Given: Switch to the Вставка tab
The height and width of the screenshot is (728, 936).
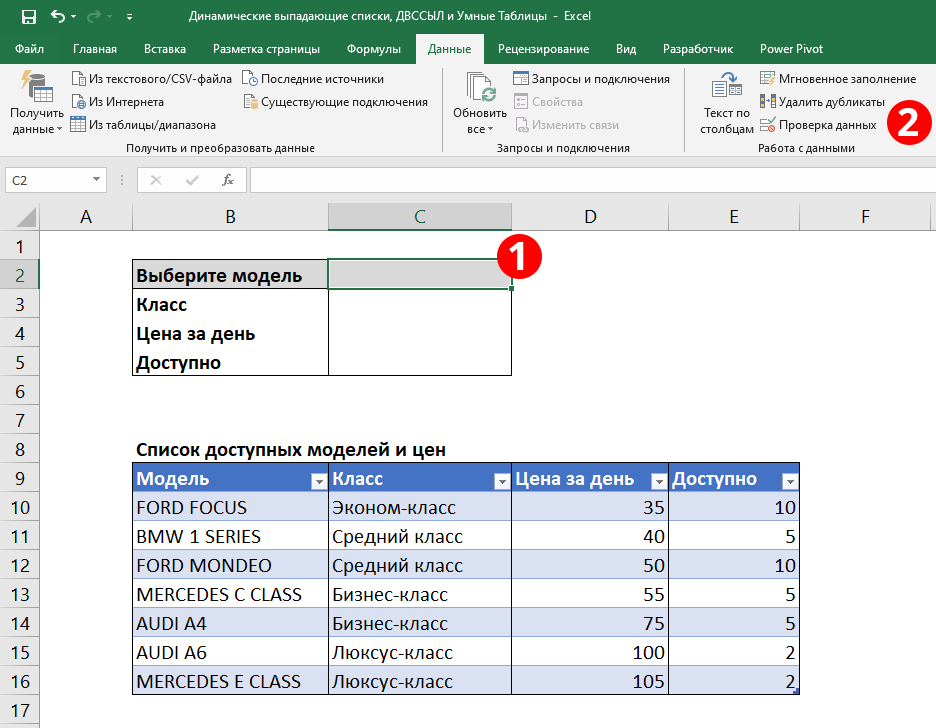Looking at the screenshot, I should [x=165, y=49].
